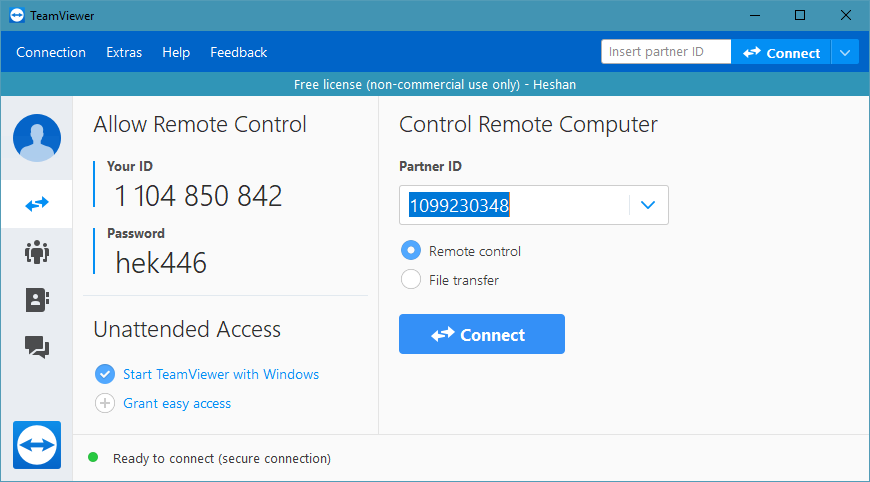Select the Remote control radio option
Screen dimensions: 870x482
click(411, 251)
